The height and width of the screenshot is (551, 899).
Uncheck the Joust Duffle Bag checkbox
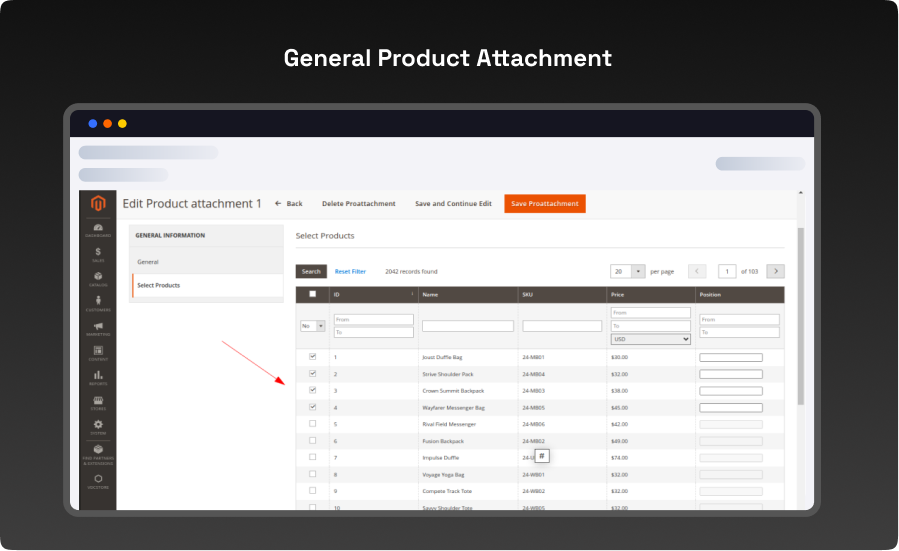[313, 356]
